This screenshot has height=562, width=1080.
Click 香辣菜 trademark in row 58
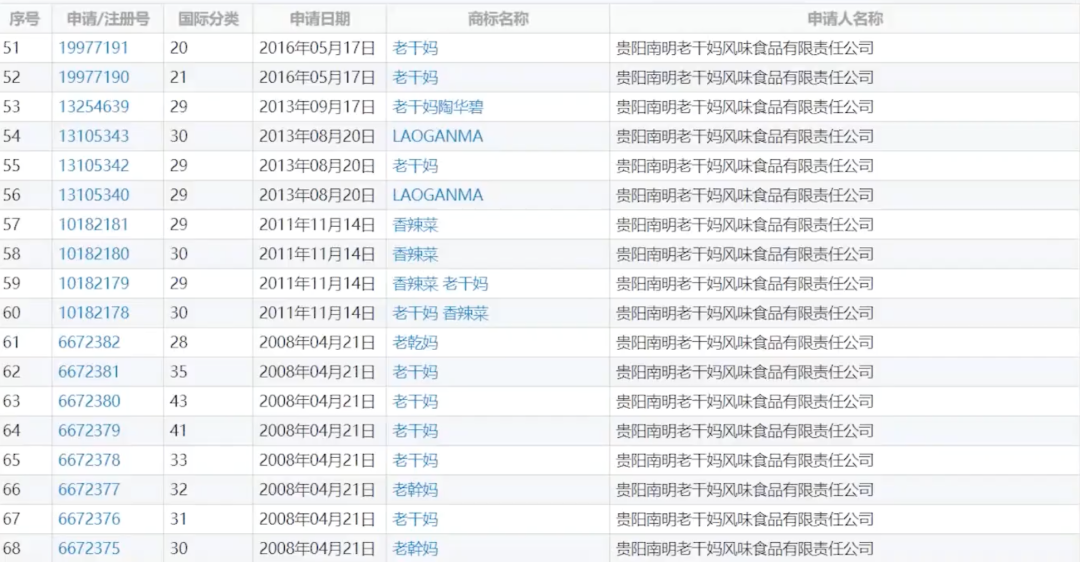(415, 254)
